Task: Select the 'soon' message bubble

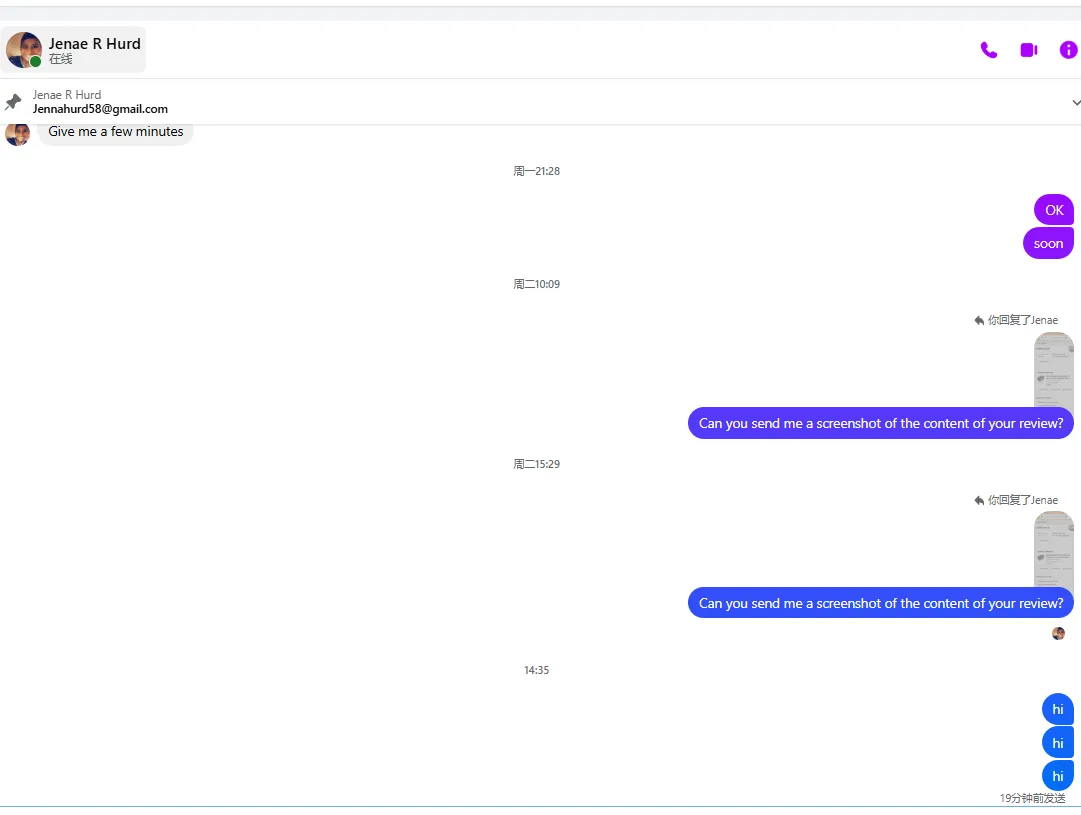Action: 1048,243
